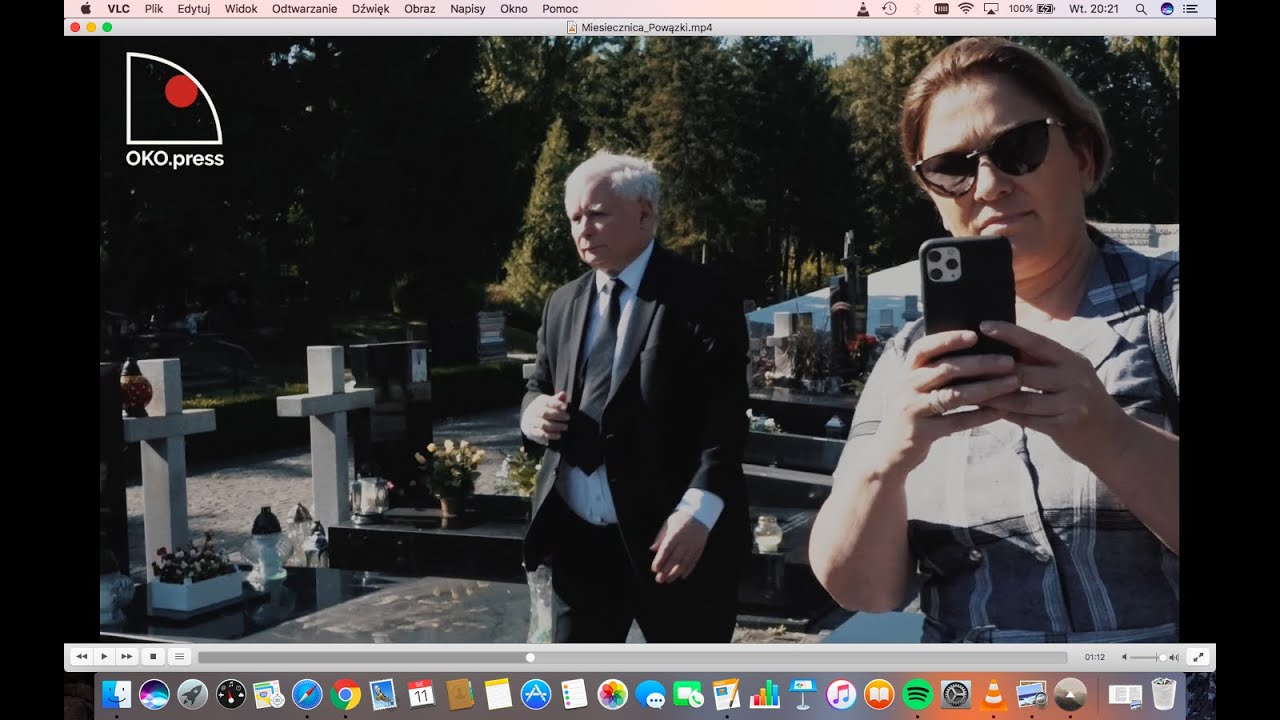Image resolution: width=1280 pixels, height=720 pixels.
Task: Open the Wi-Fi status menu
Action: (965, 8)
